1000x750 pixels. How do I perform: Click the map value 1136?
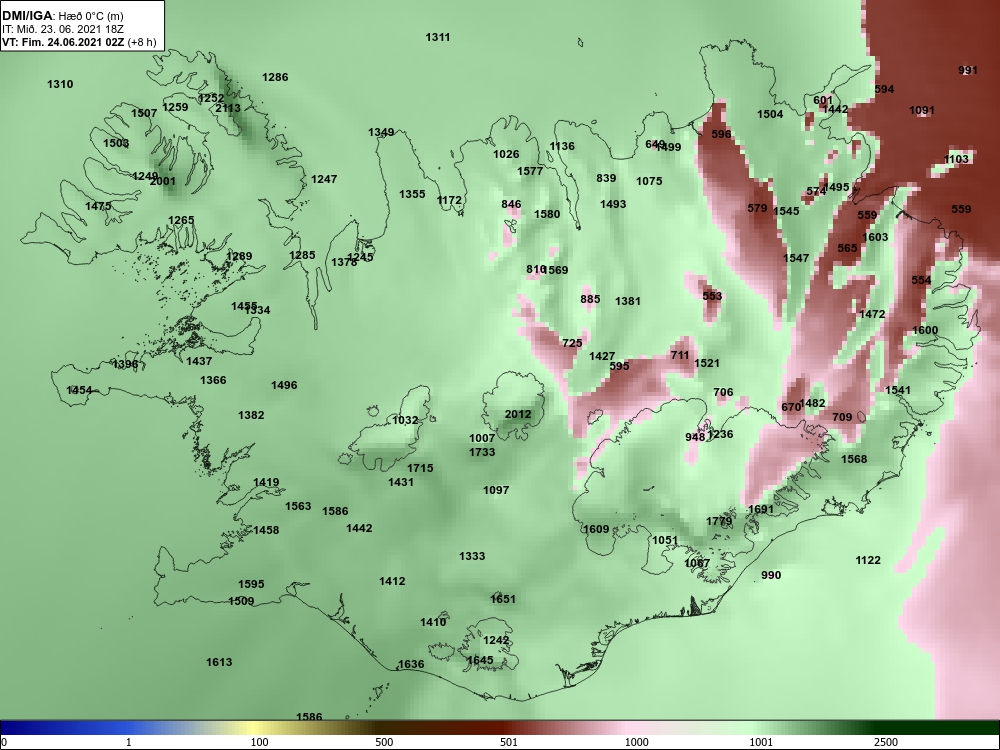(562, 146)
